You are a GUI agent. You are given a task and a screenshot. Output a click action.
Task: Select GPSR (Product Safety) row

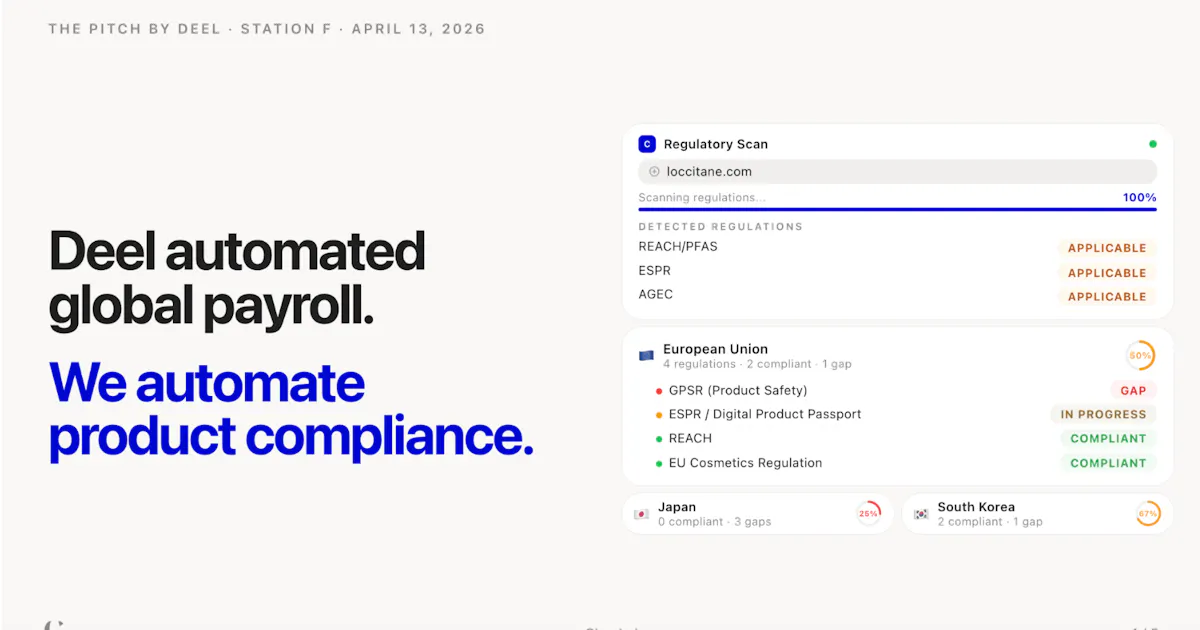coord(906,390)
